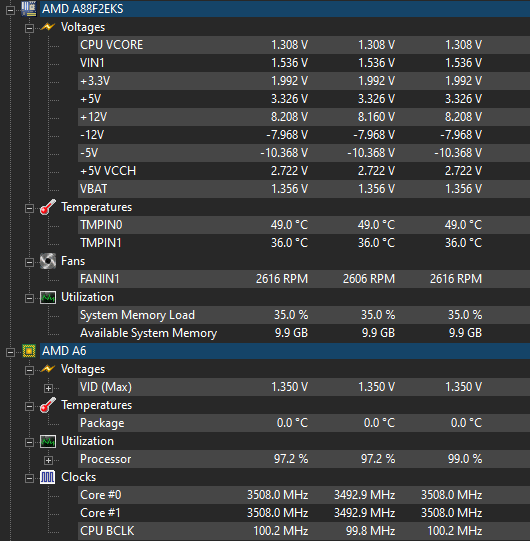530x541 pixels.
Task: Click the thermometer icon under AMD A6
Action: (48, 405)
